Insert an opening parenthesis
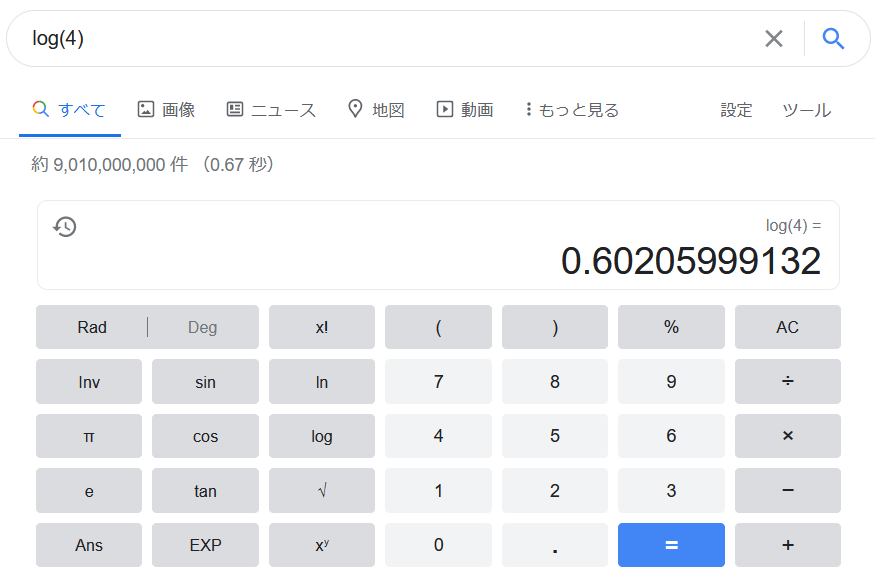 click(x=438, y=327)
